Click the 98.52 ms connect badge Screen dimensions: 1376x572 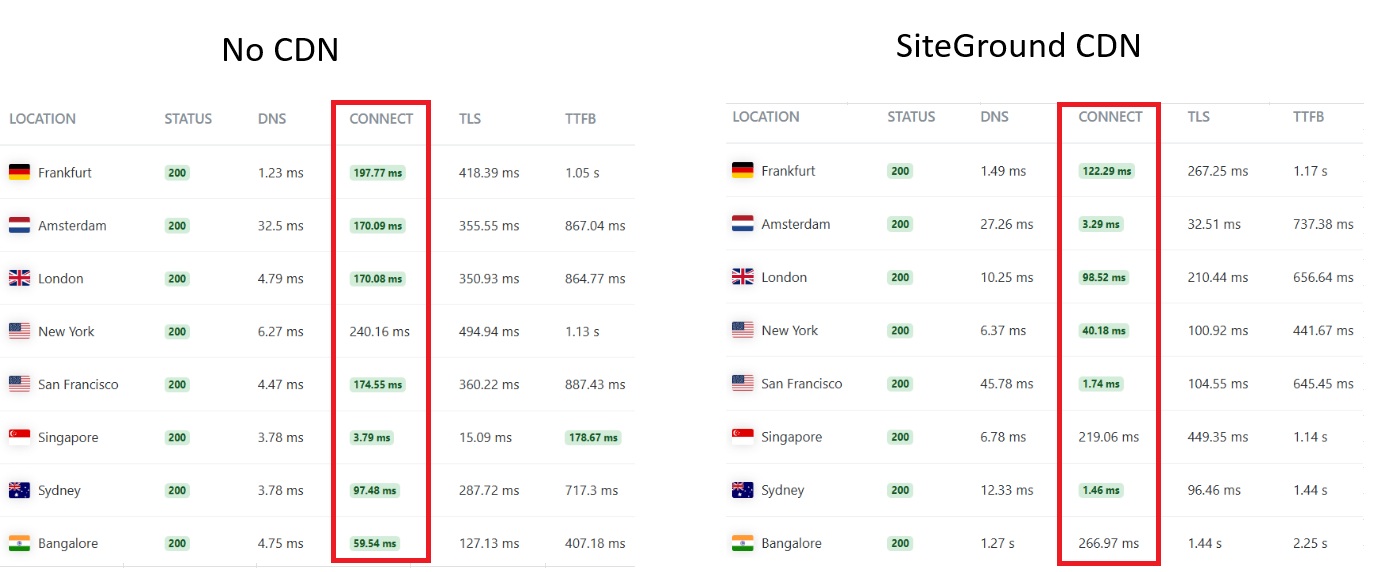1104,277
